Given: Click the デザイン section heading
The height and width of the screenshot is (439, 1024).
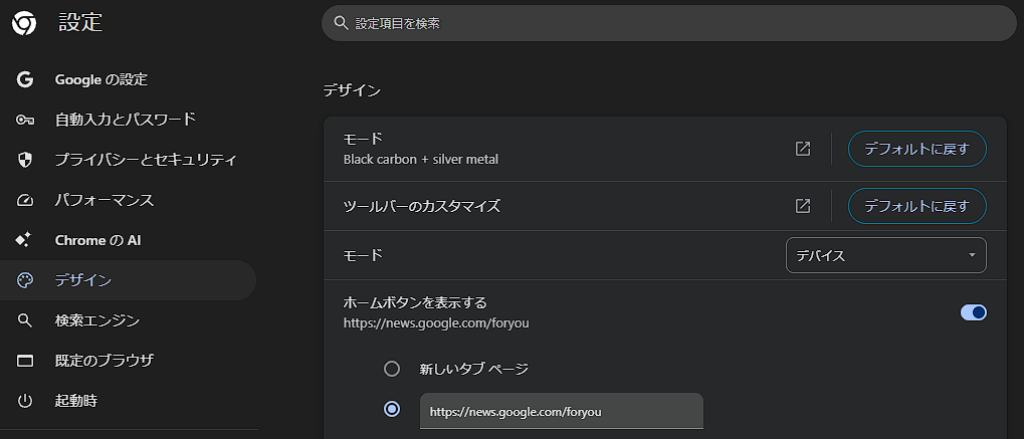Looking at the screenshot, I should click(352, 91).
